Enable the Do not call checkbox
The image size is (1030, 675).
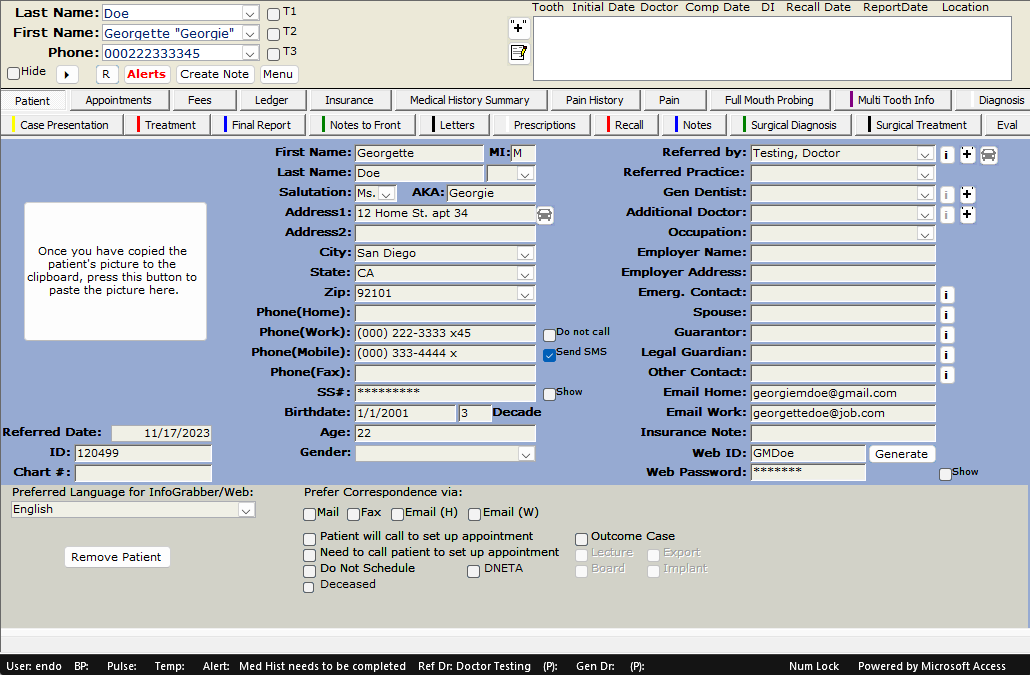tap(549, 334)
